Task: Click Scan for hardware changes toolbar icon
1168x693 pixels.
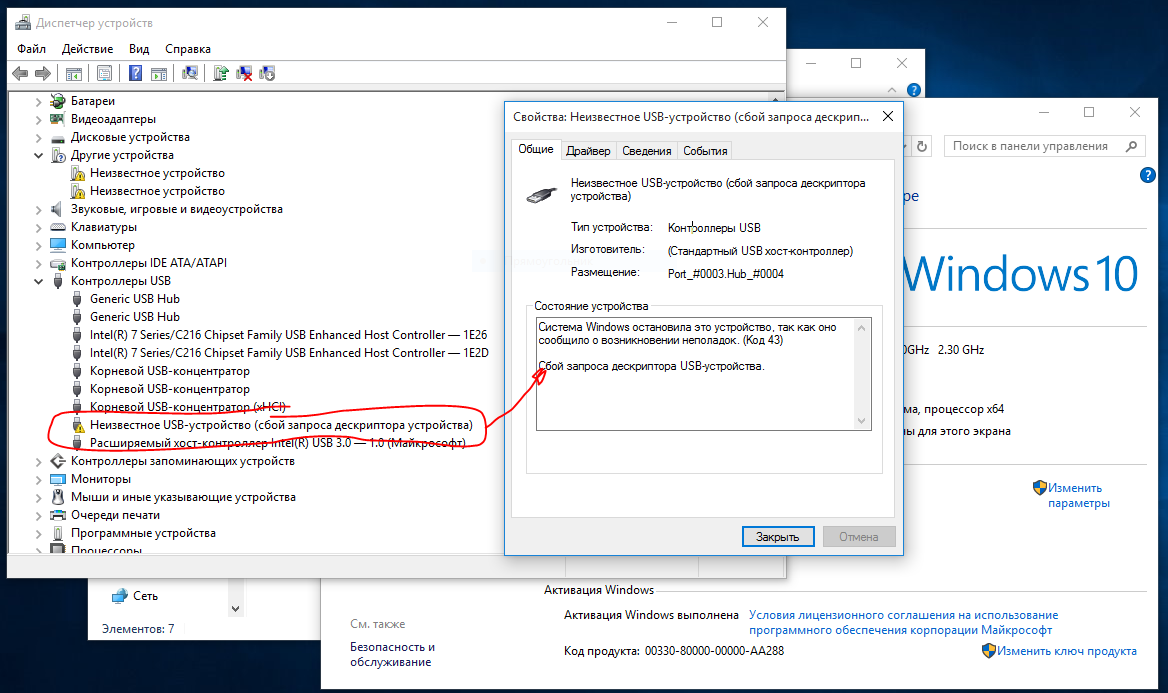Action: [x=190, y=73]
